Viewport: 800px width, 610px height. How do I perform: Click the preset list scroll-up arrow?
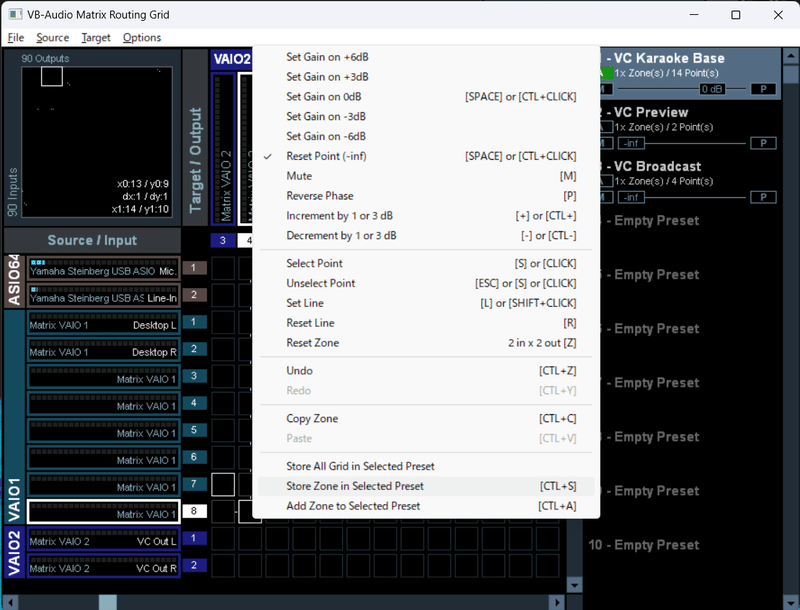pos(791,55)
